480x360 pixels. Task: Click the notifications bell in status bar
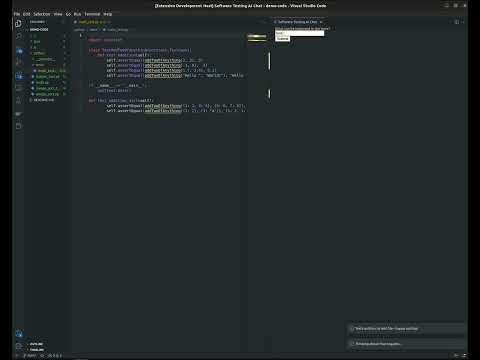(x=464, y=356)
